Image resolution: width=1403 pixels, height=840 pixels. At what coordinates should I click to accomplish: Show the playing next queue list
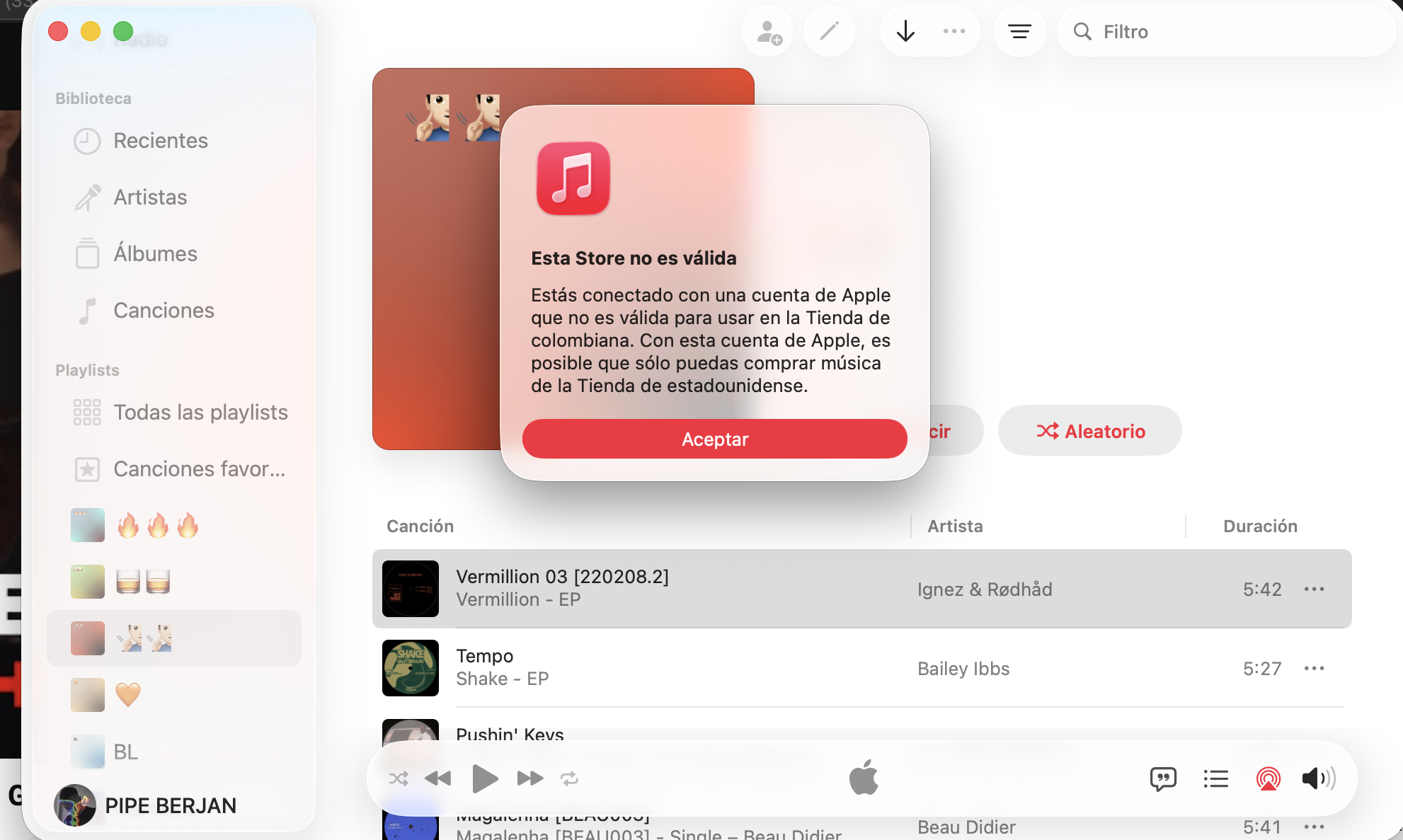[x=1215, y=778]
